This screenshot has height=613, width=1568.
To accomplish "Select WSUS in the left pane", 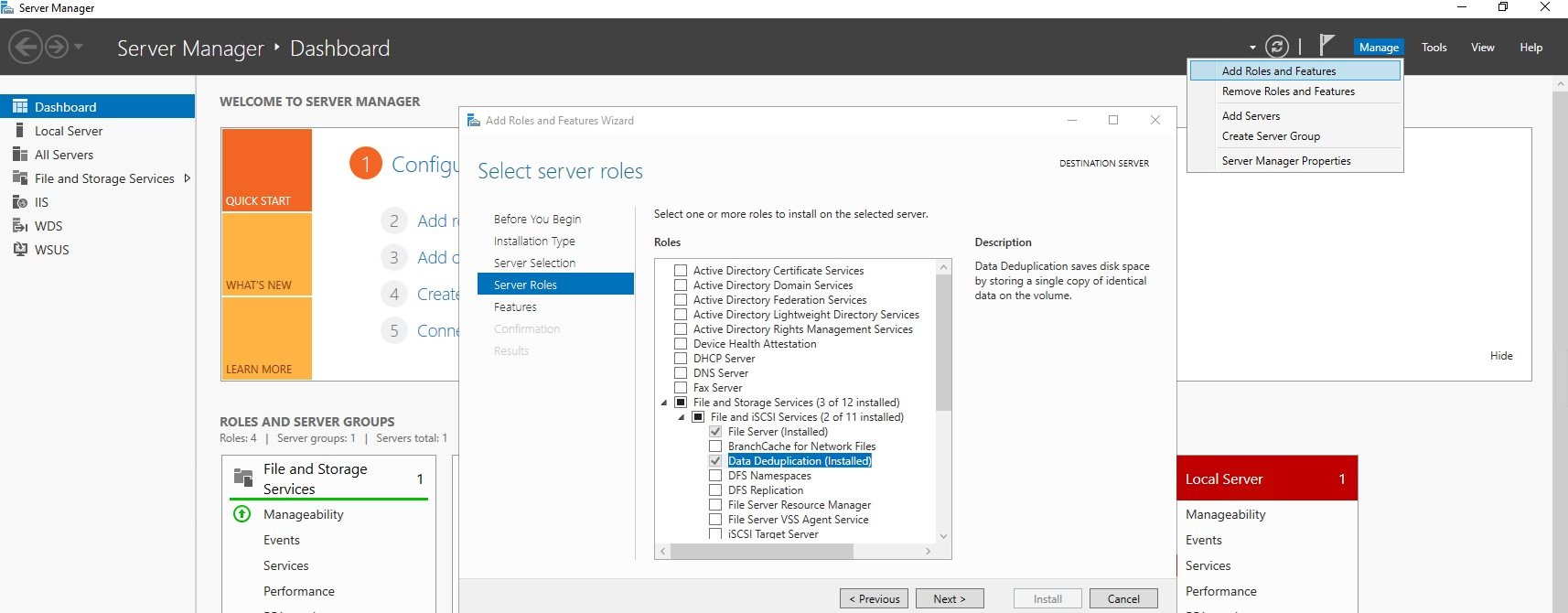I will 51,250.
